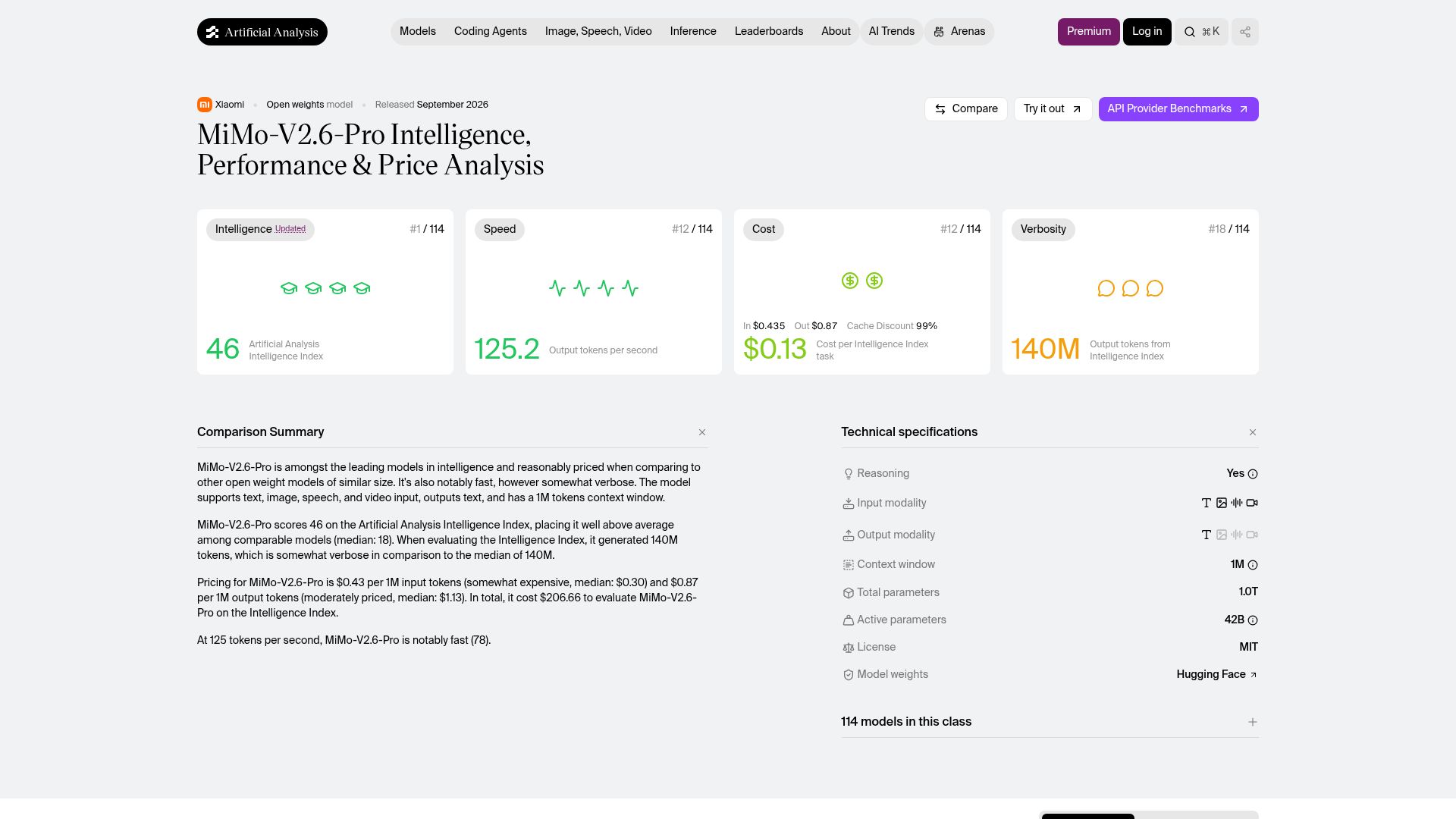Image resolution: width=1456 pixels, height=819 pixels.
Task: Click the Speed card label
Action: [x=500, y=229]
